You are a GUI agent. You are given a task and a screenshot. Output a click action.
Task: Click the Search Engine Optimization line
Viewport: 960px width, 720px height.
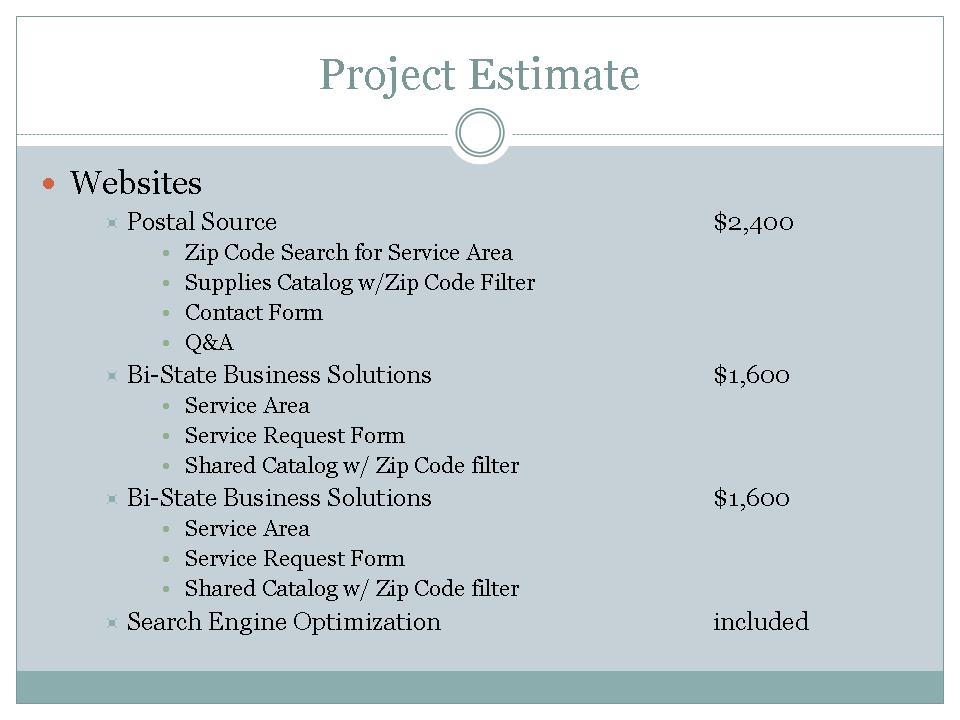[x=283, y=622]
